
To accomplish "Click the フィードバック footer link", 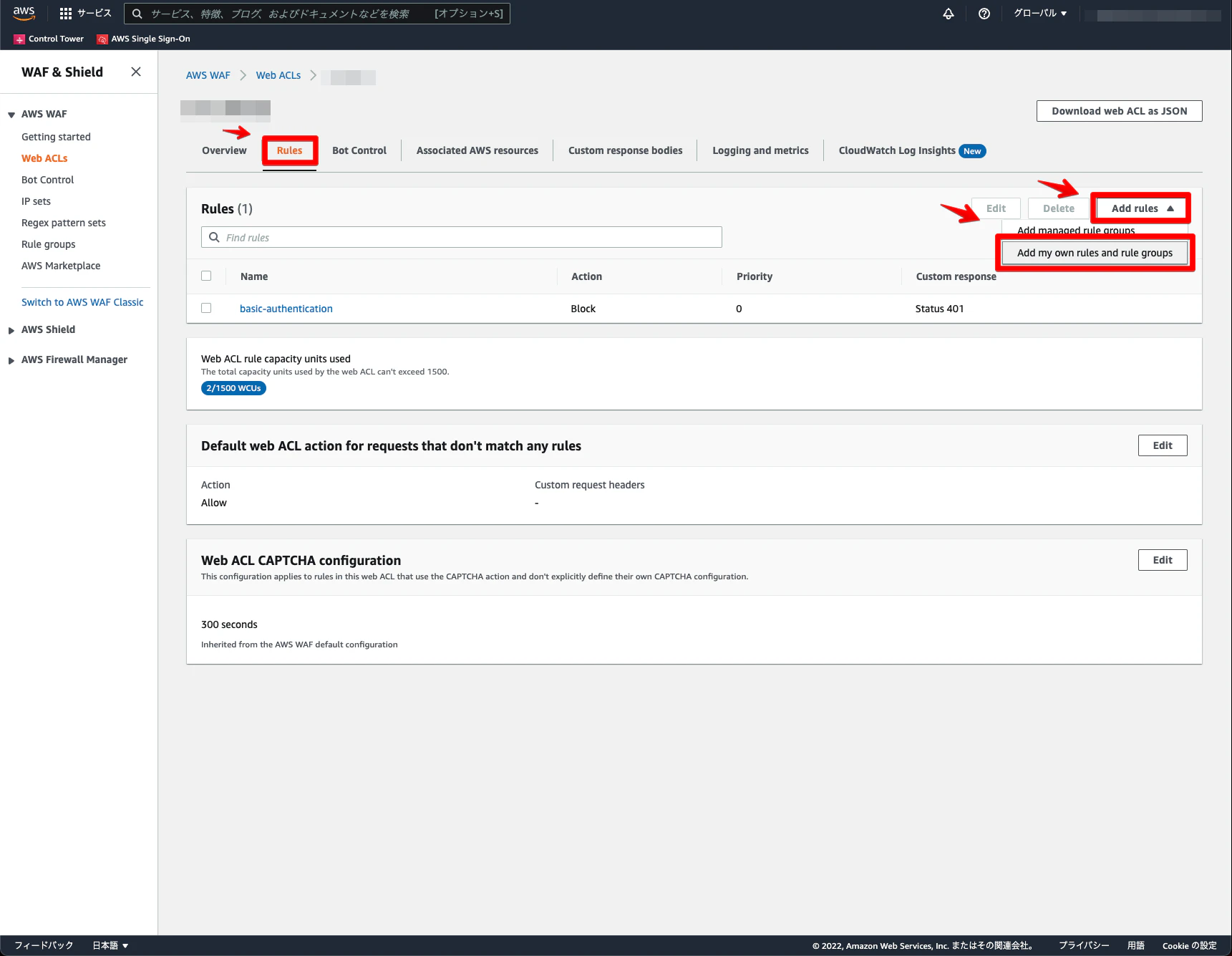I will [x=44, y=945].
